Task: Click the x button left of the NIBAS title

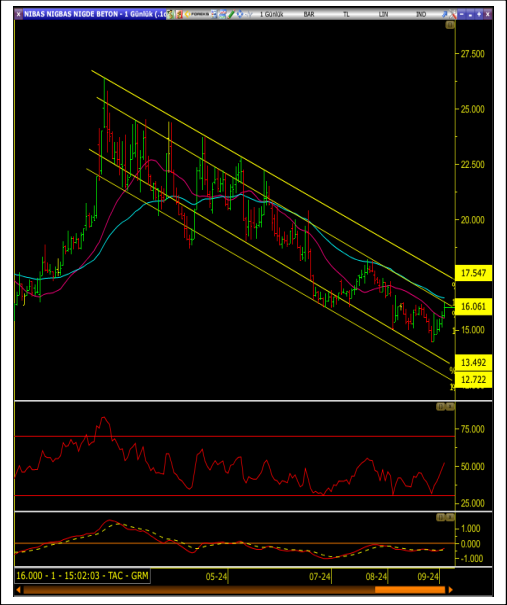Action: pyautogui.click(x=19, y=15)
